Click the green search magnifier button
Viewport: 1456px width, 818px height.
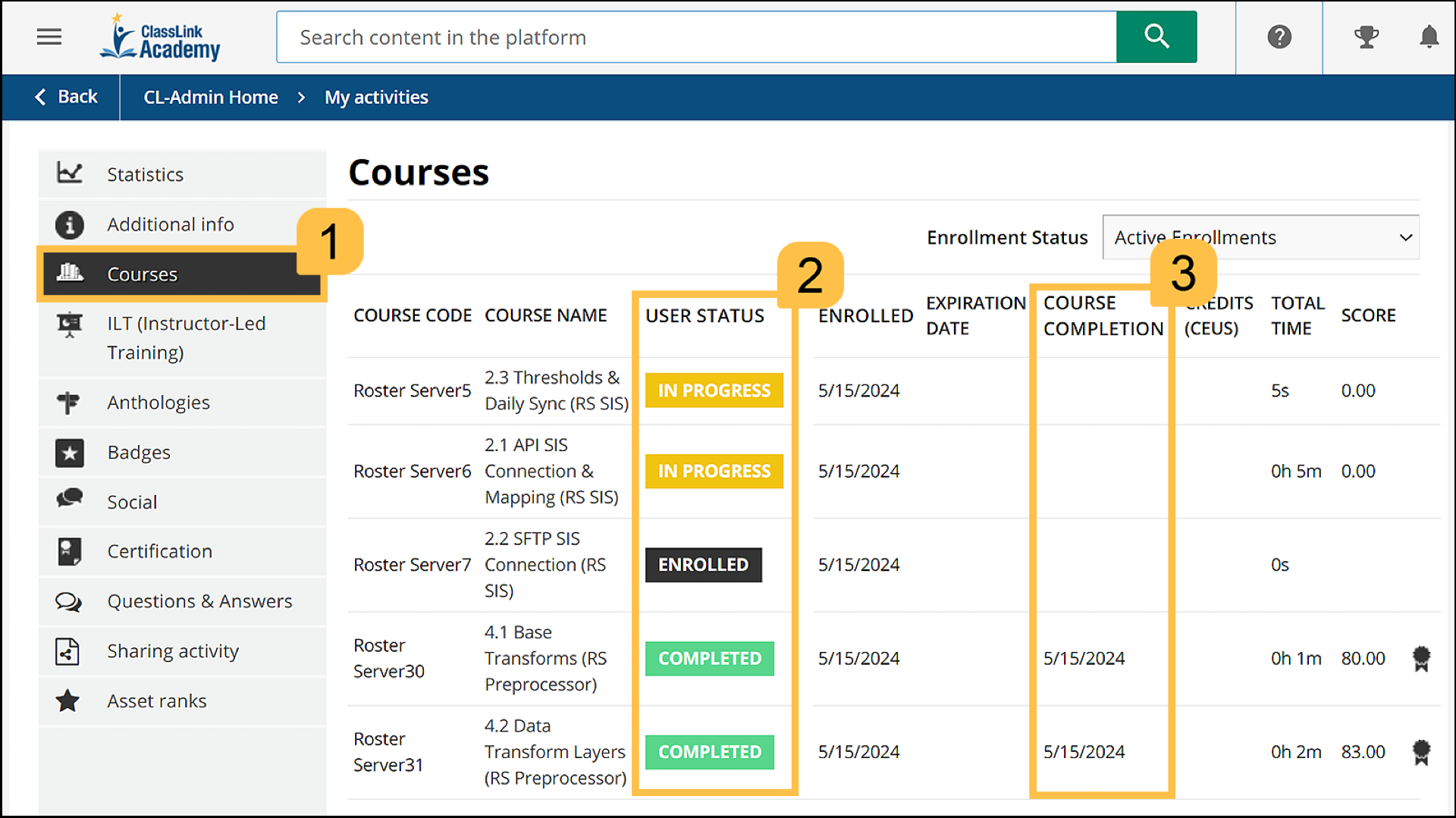1156,36
